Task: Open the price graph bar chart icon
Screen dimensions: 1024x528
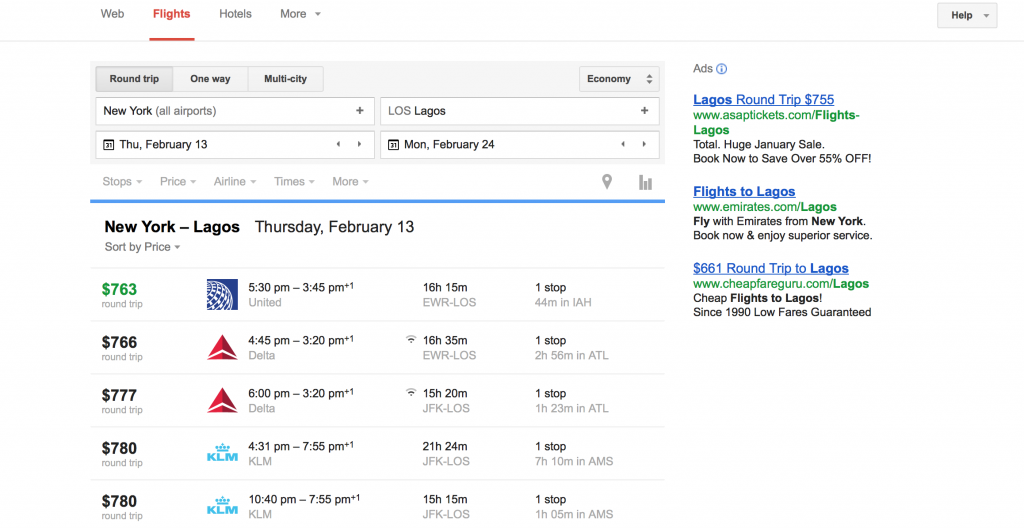Action: click(x=645, y=182)
